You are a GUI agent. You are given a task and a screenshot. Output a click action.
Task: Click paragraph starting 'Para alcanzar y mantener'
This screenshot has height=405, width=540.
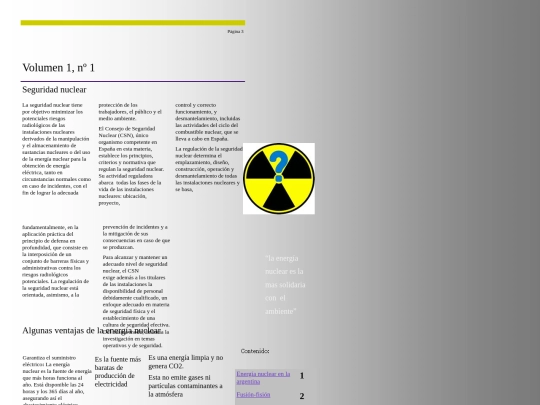(136, 301)
